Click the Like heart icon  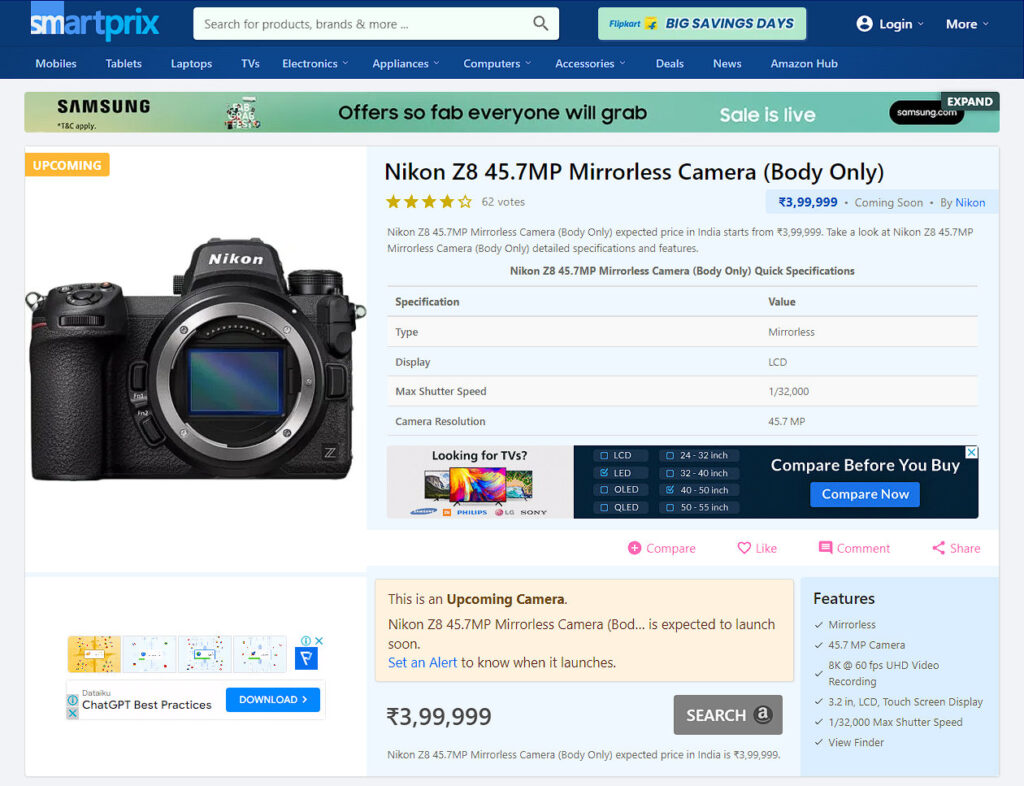pos(744,548)
